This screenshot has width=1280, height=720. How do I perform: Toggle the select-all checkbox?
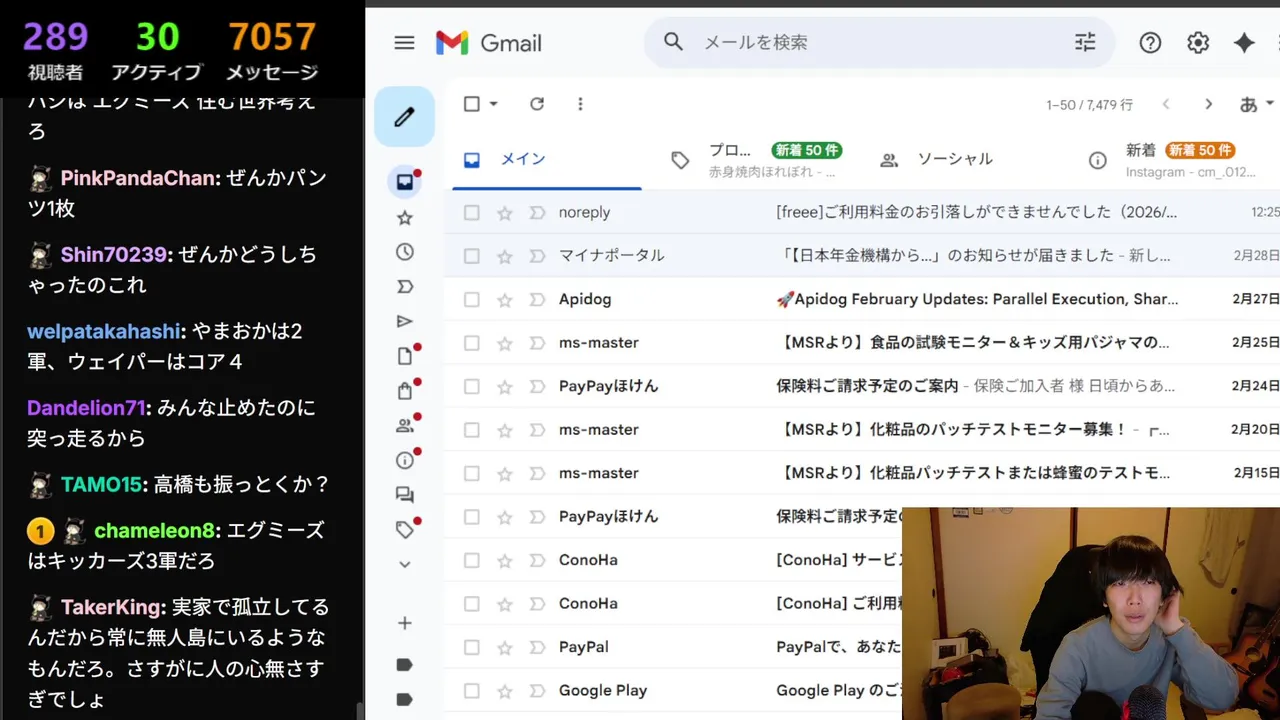(x=472, y=104)
